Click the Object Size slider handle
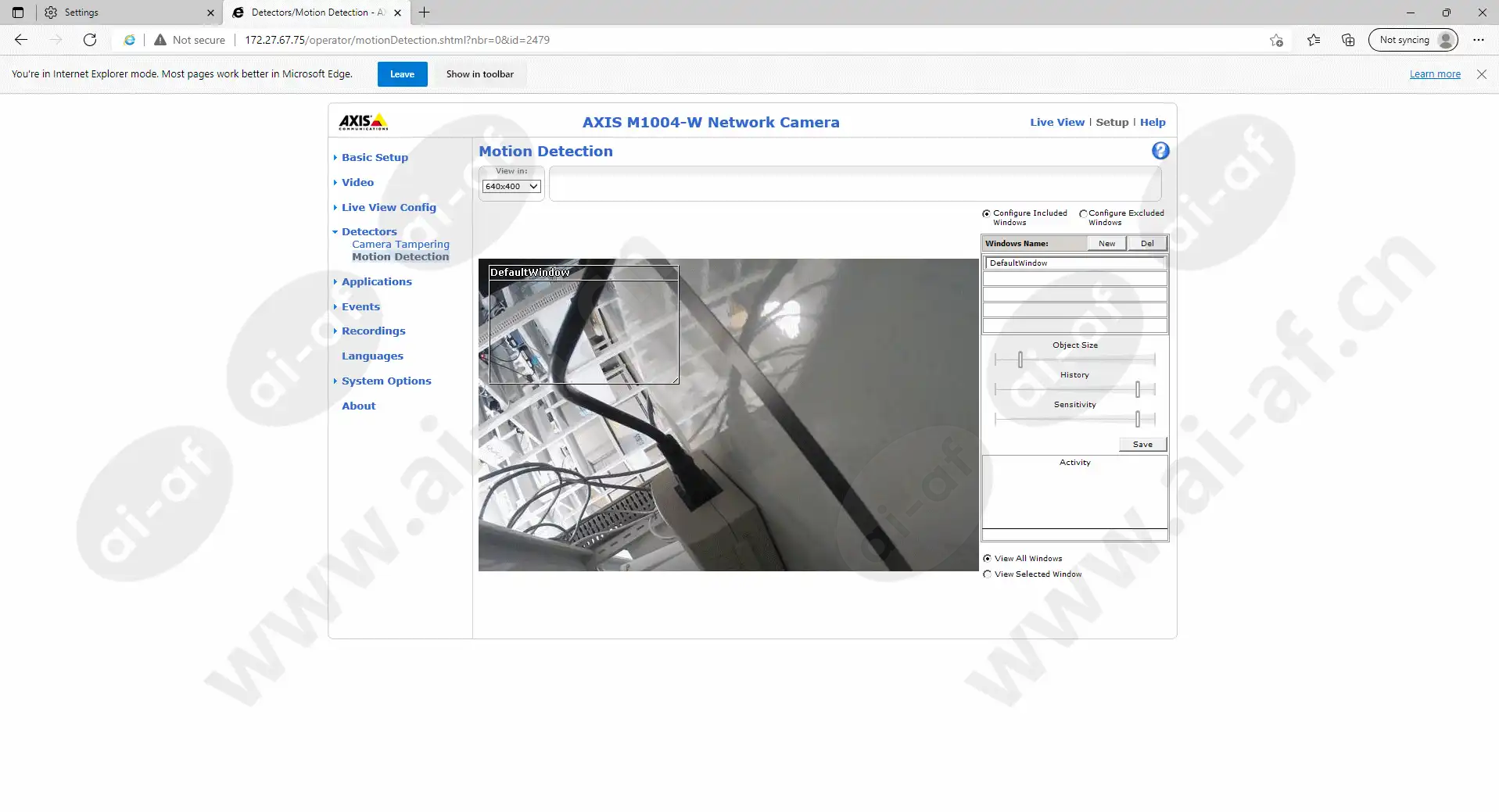The width and height of the screenshot is (1499, 812). point(1020,359)
